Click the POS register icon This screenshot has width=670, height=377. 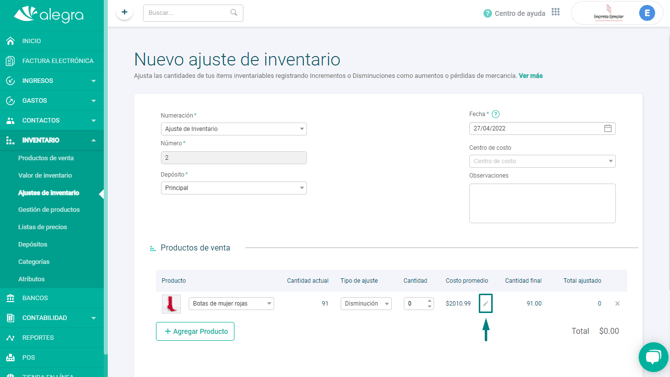[10, 357]
